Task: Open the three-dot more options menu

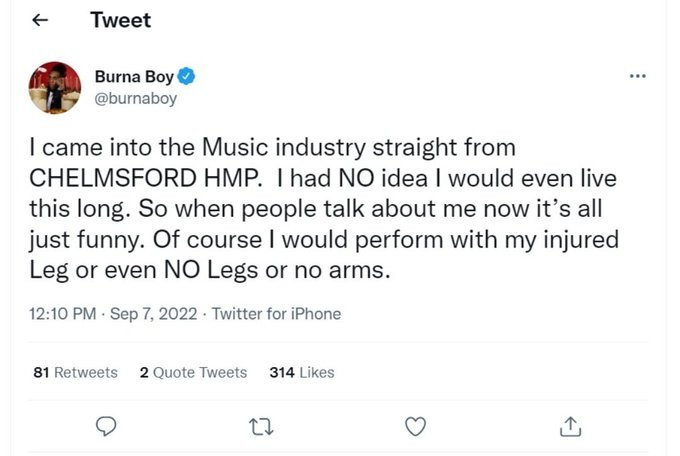Action: coord(637,76)
